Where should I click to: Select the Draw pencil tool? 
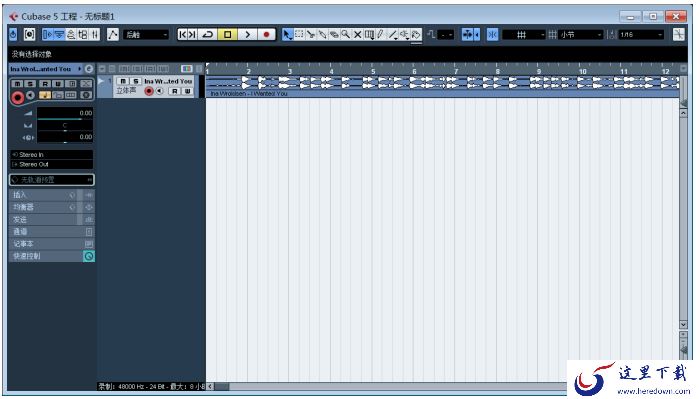coord(380,34)
